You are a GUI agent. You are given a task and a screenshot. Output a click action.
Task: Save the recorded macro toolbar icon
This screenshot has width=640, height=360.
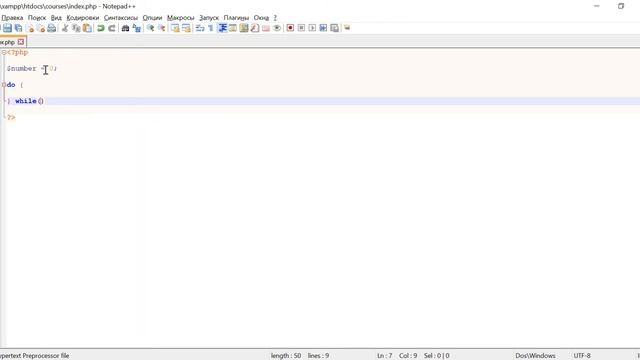[334, 28]
